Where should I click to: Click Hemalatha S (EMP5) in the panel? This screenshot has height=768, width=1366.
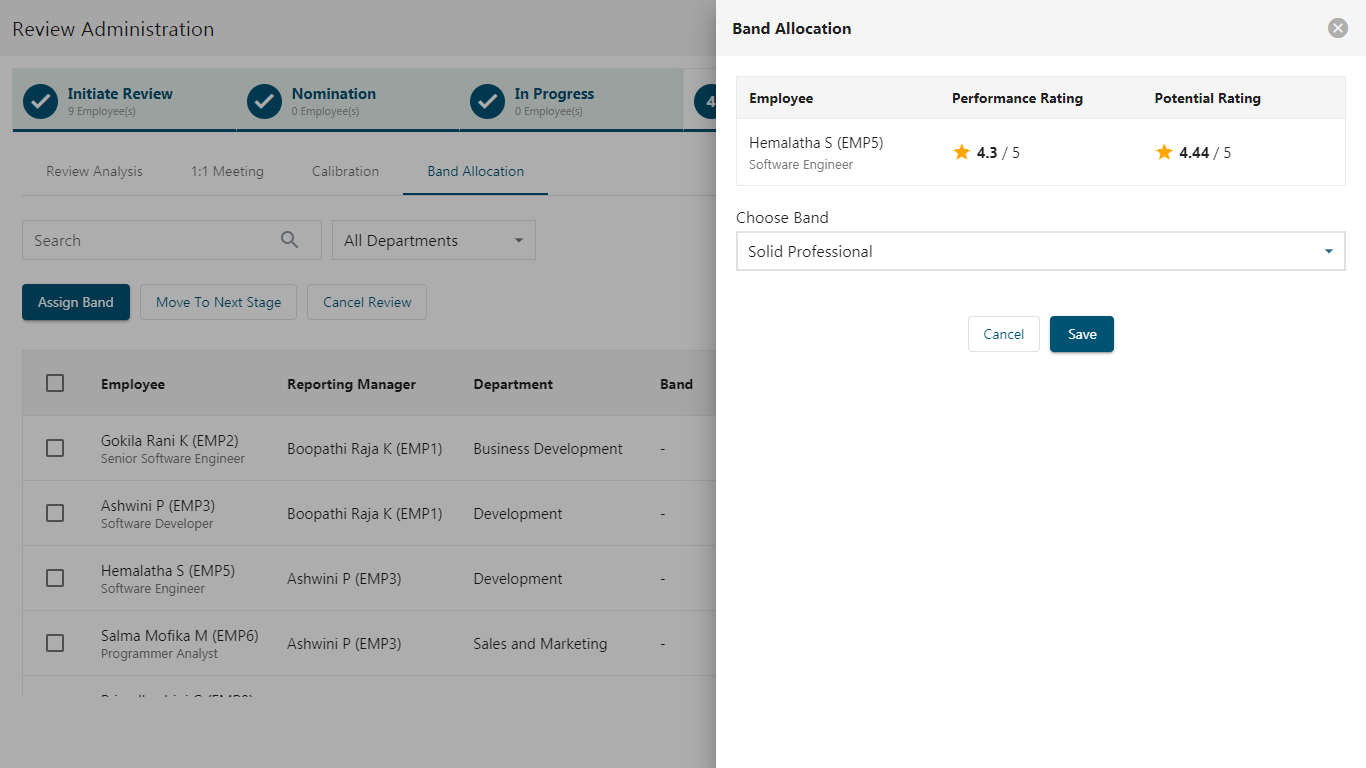pyautogui.click(x=816, y=143)
